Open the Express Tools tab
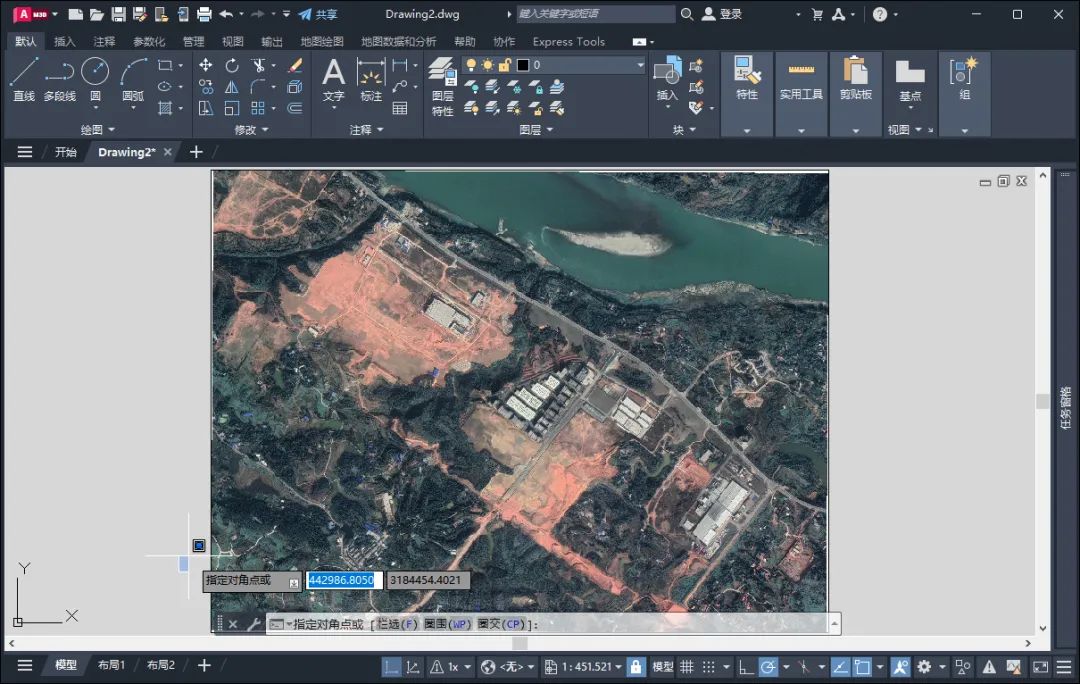Viewport: 1080px width, 684px height. click(568, 41)
